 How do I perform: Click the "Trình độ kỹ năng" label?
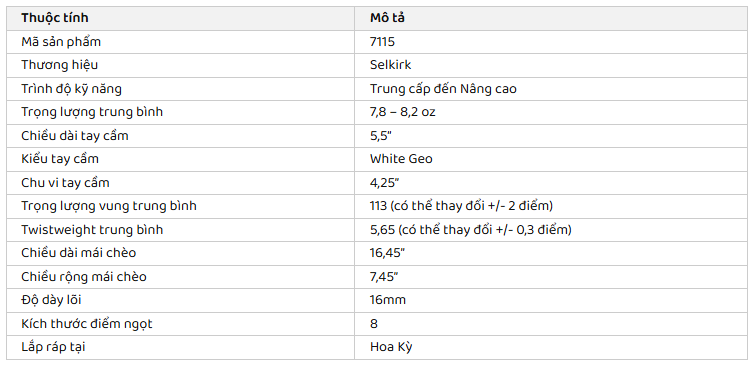(72, 89)
